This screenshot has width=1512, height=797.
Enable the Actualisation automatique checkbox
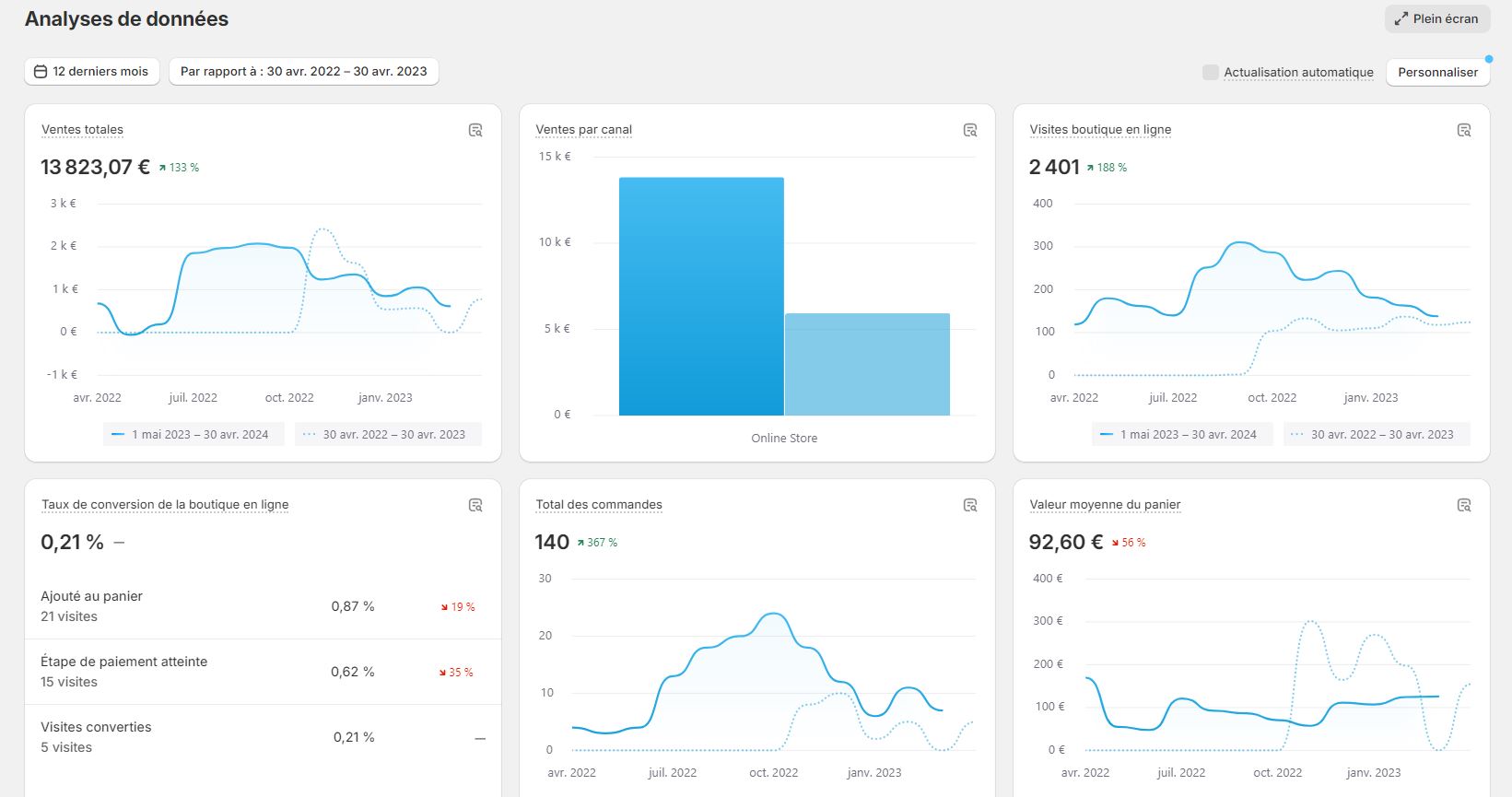pyautogui.click(x=1211, y=72)
